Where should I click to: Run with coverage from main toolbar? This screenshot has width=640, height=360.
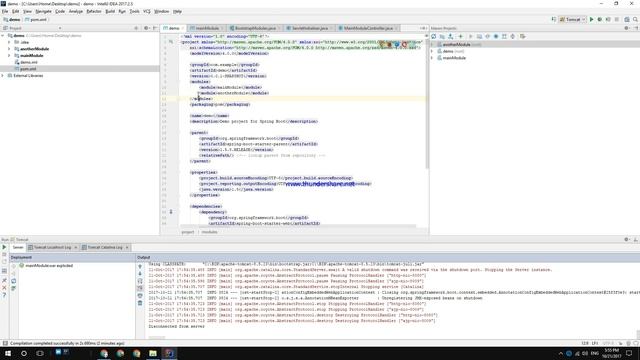tap(608, 19)
